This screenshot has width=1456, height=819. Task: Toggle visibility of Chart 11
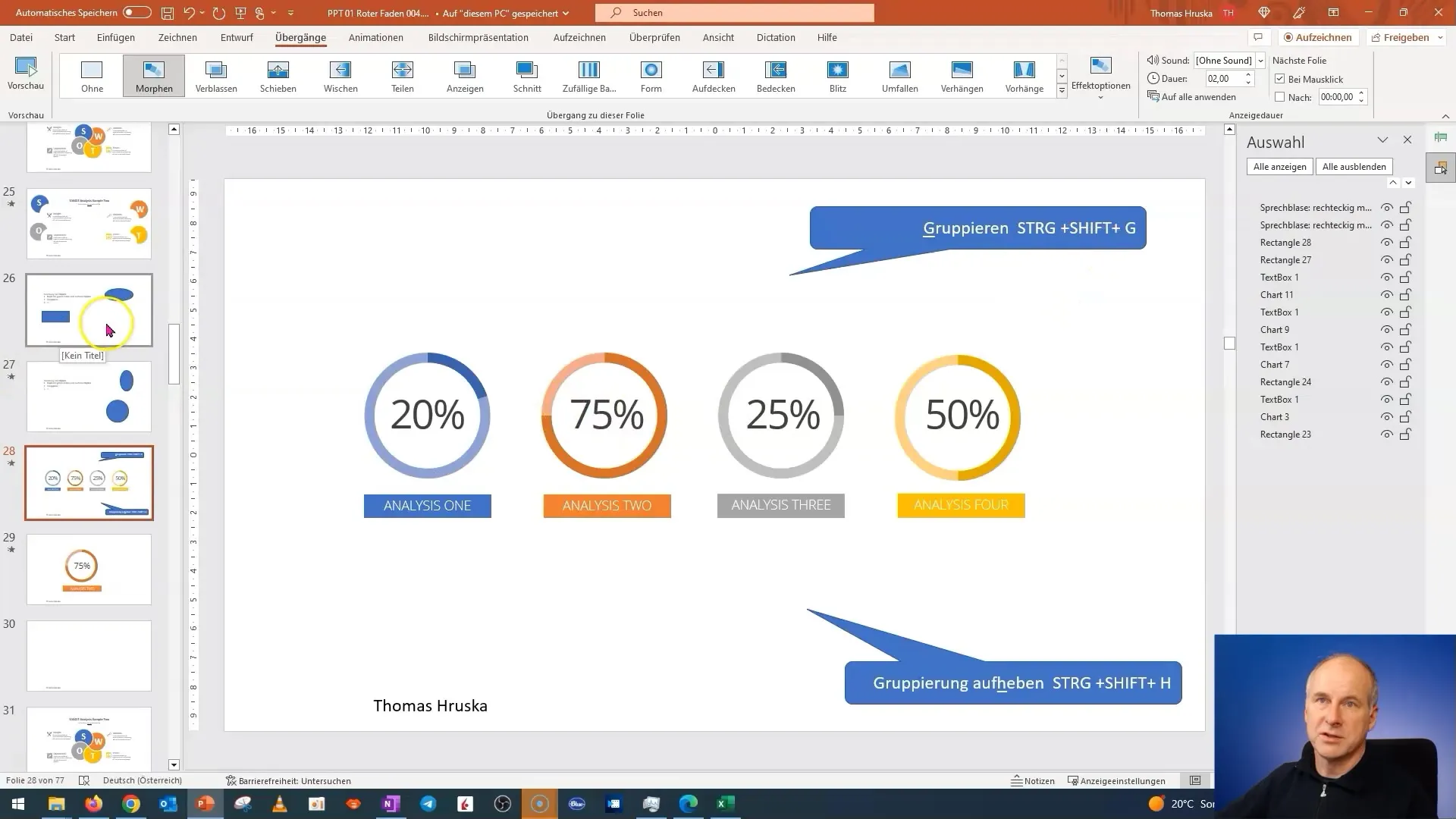(x=1385, y=294)
